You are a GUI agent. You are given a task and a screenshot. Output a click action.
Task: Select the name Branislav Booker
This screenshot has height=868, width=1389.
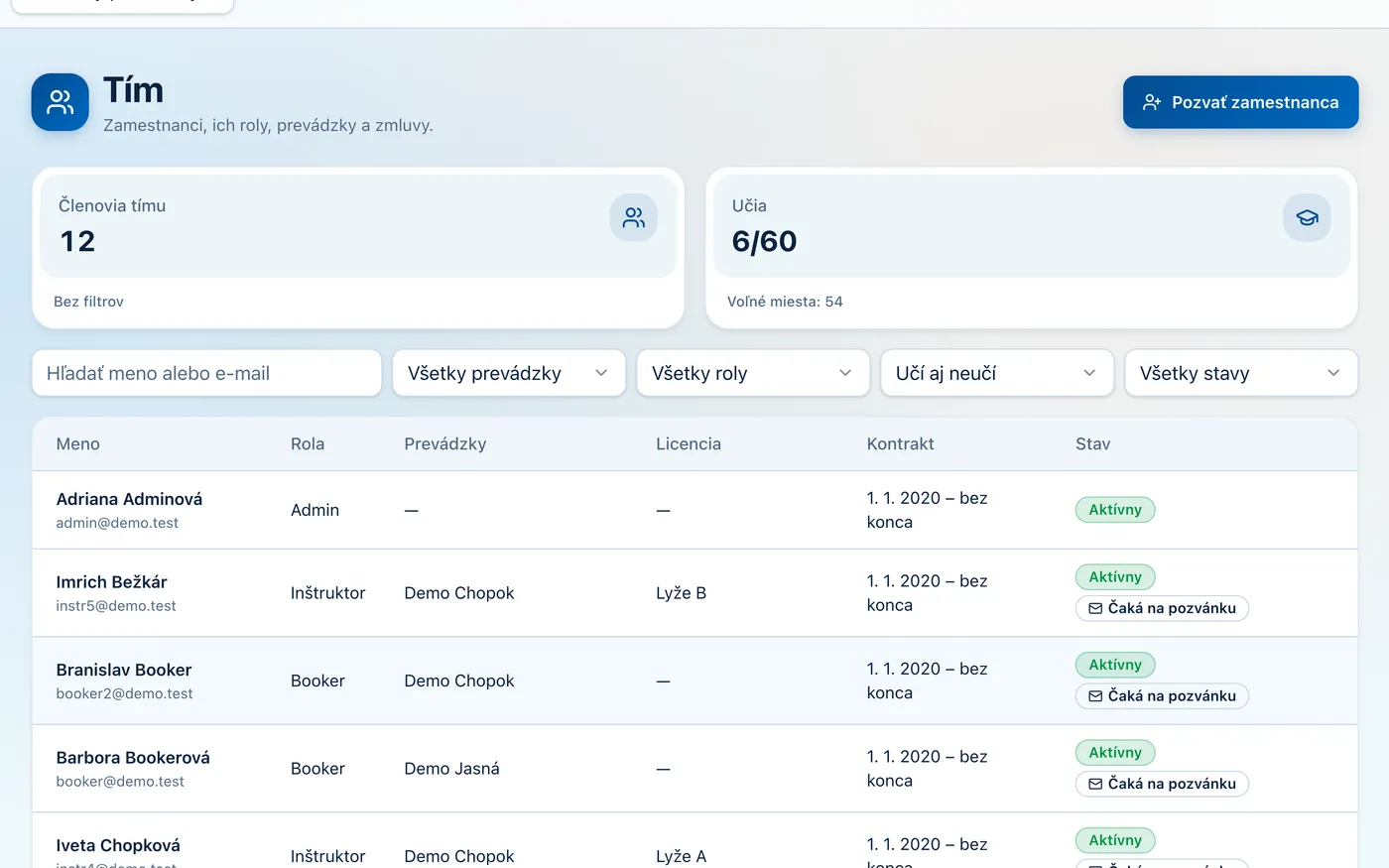(124, 671)
